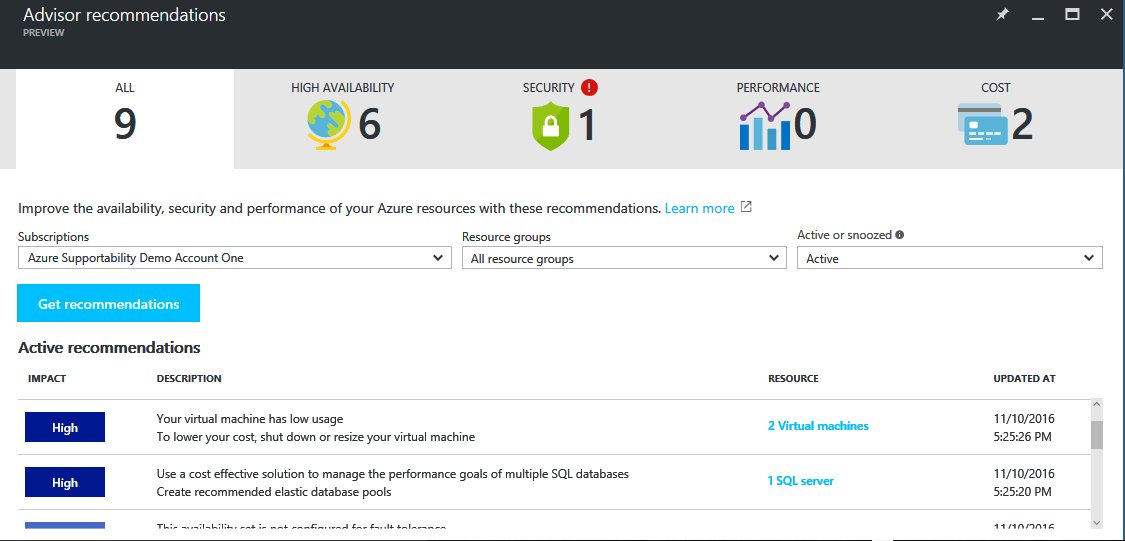Click the green Security shield icon

(x=550, y=127)
